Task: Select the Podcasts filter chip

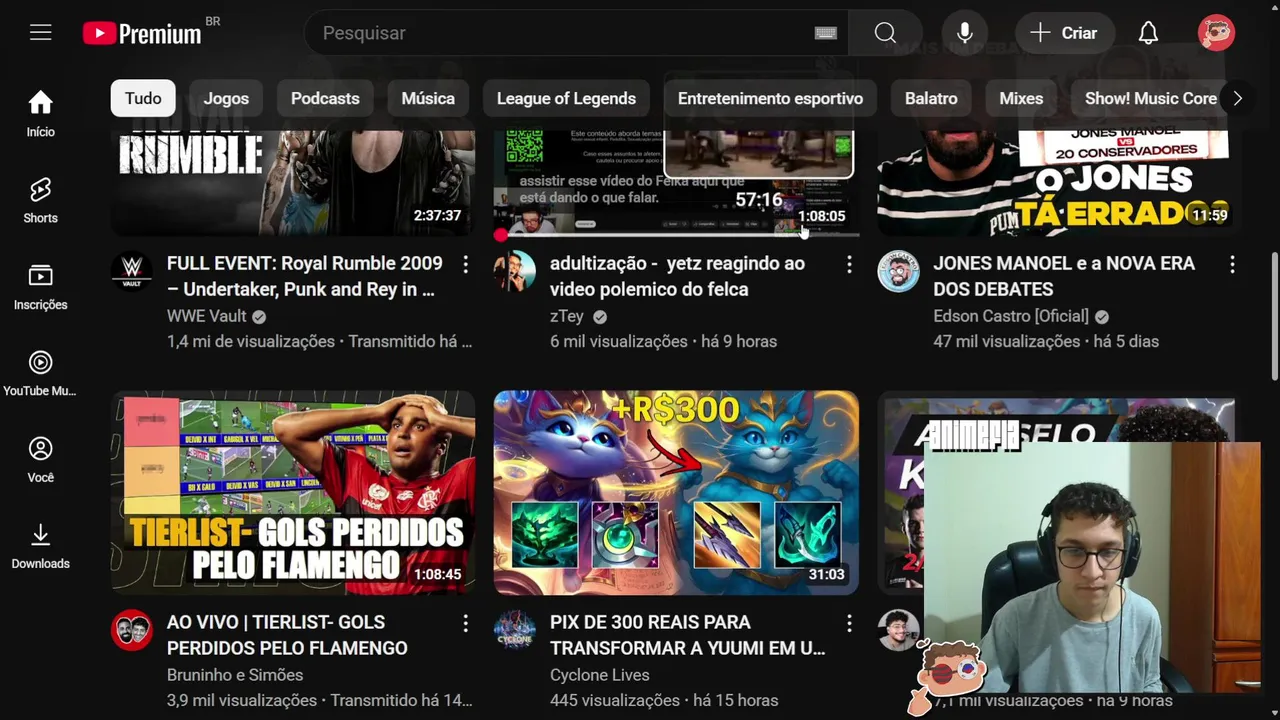Action: point(325,98)
